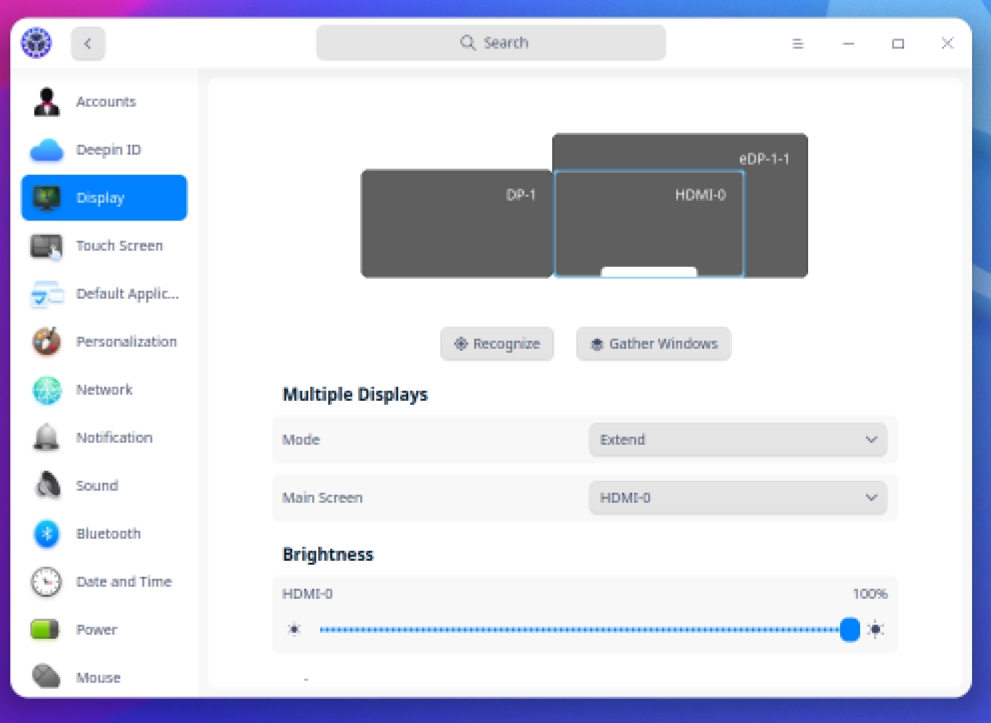The image size is (991, 723).
Task: Open the hamburger main menu
Action: [798, 44]
